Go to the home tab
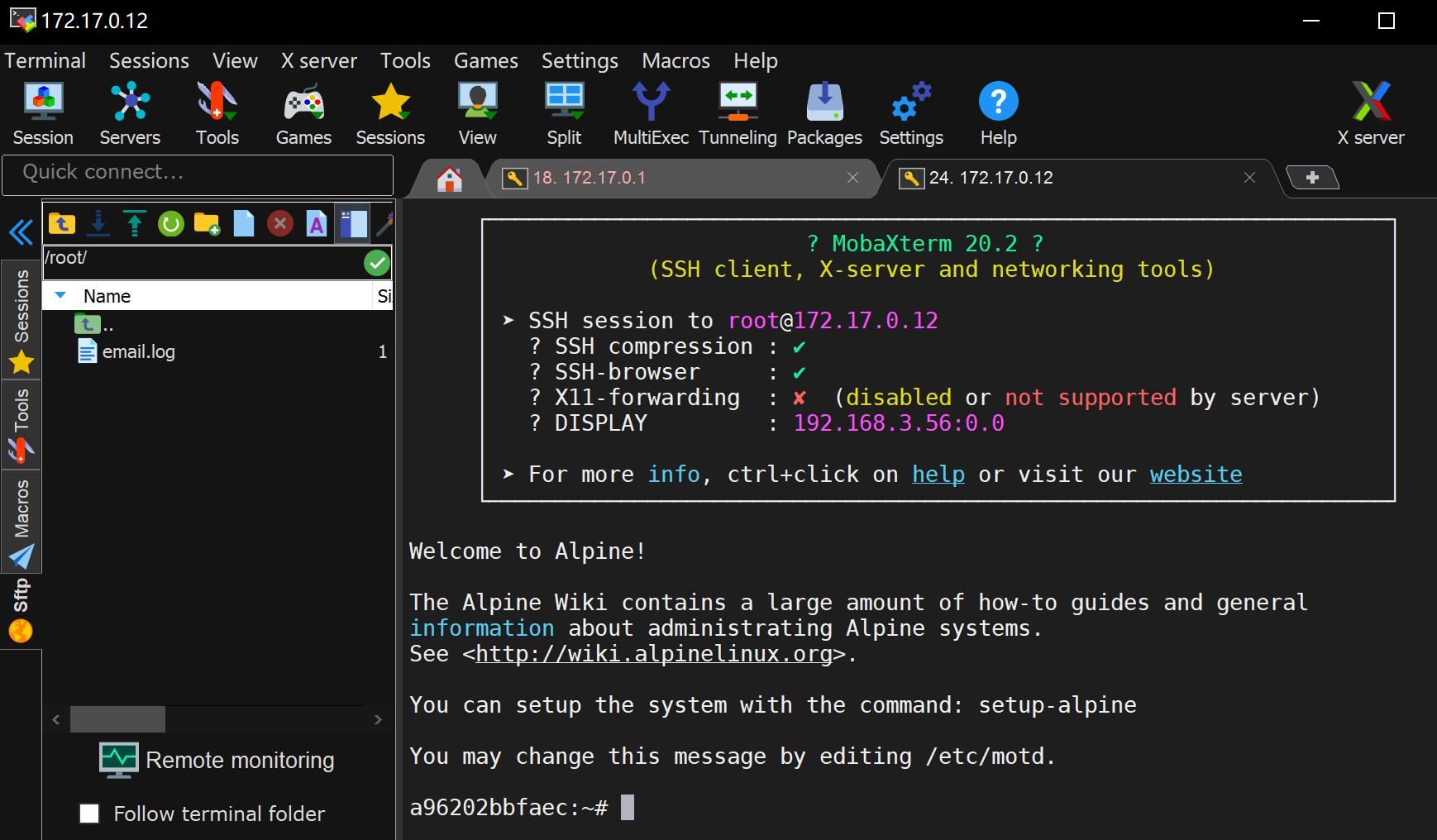The height and width of the screenshot is (840, 1437). point(450,179)
